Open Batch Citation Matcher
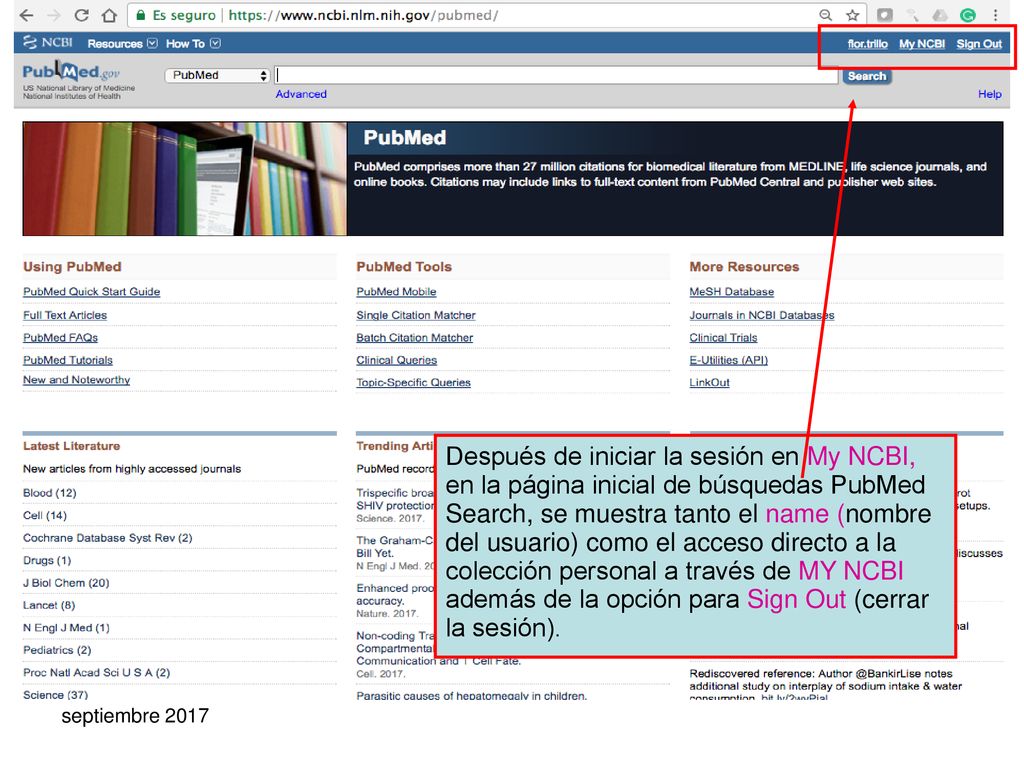The height and width of the screenshot is (768, 1024). pos(415,338)
